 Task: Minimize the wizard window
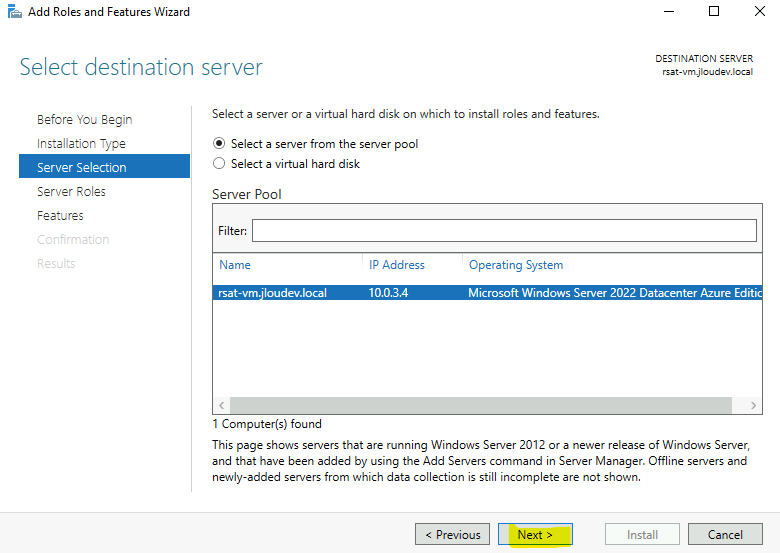coord(669,11)
